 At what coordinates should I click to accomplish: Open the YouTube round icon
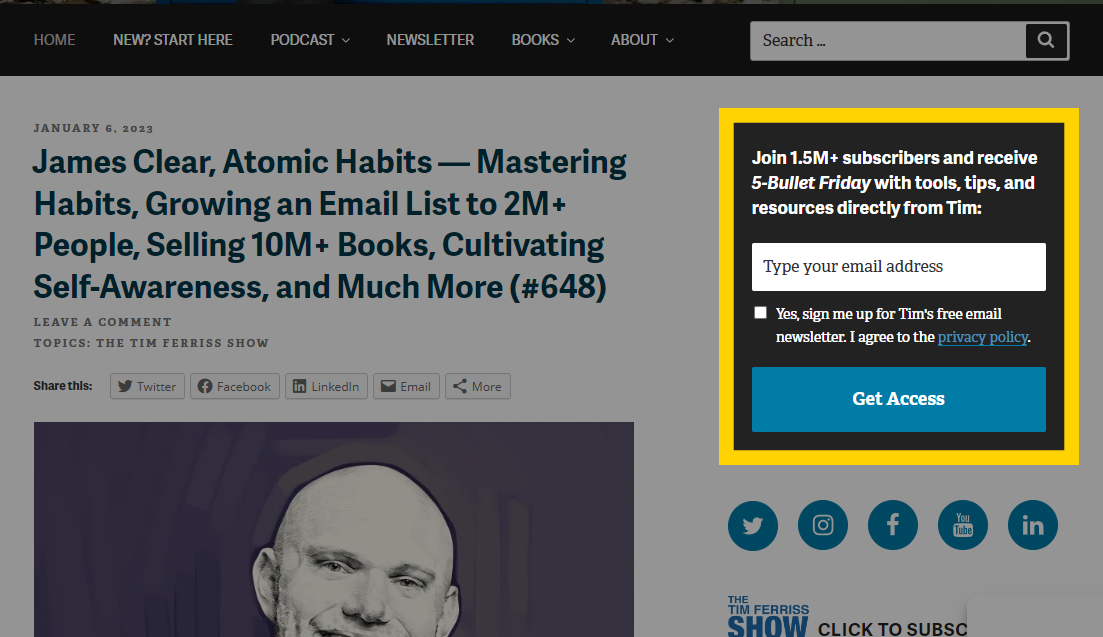[962, 525]
